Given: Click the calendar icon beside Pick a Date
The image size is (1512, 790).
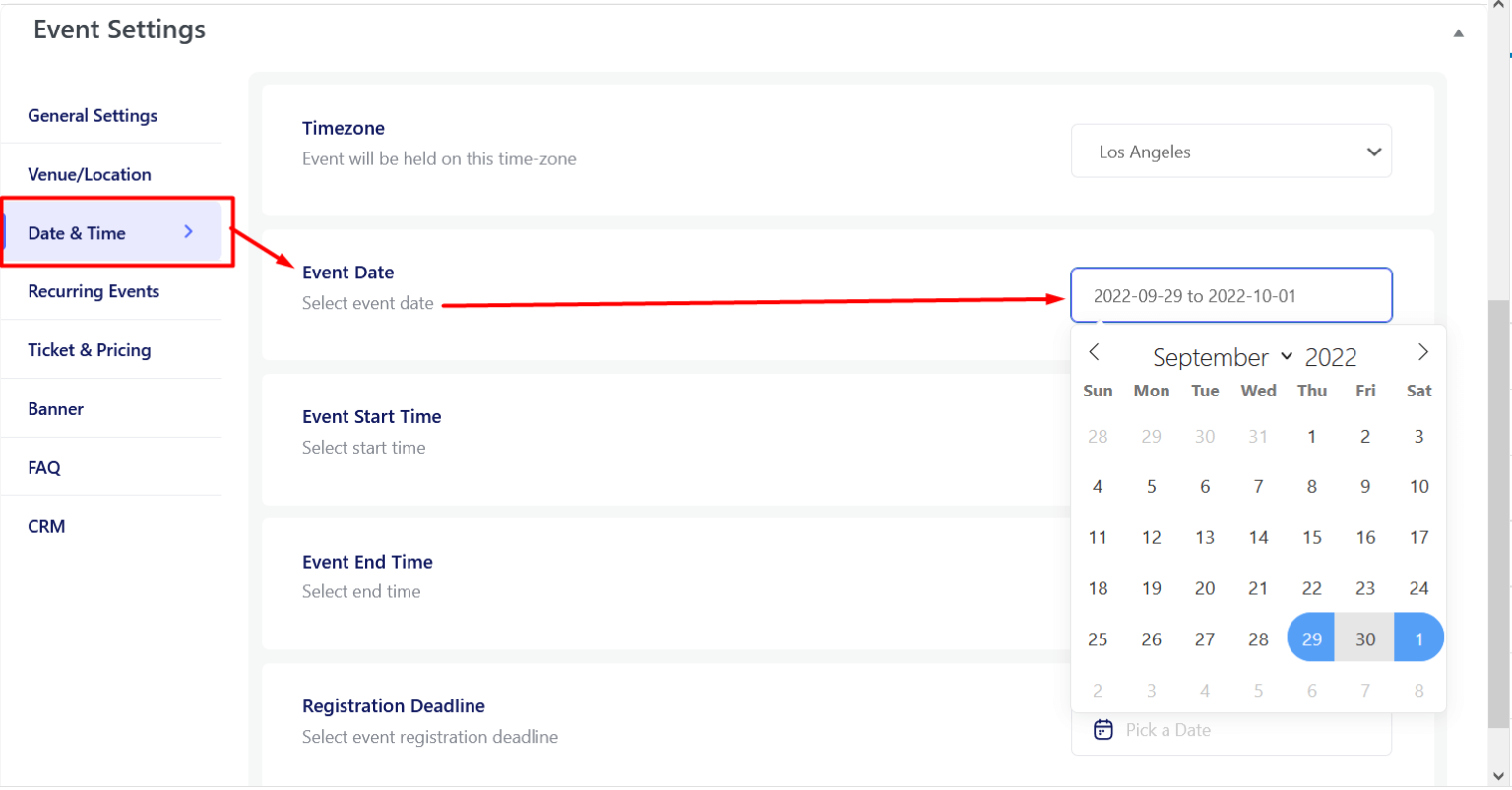Looking at the screenshot, I should [x=1102, y=729].
